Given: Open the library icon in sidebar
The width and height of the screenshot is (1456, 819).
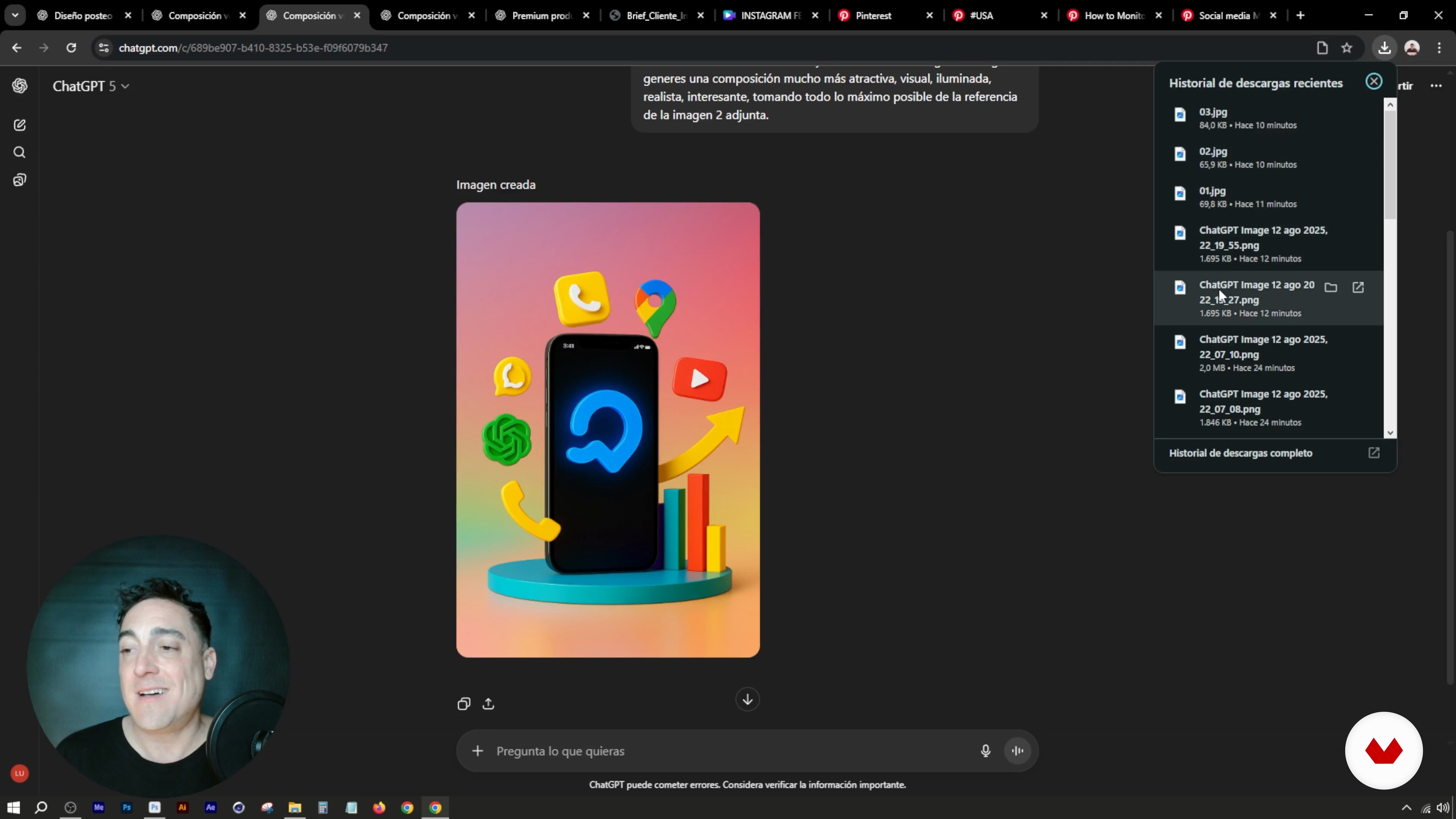Looking at the screenshot, I should (x=20, y=180).
